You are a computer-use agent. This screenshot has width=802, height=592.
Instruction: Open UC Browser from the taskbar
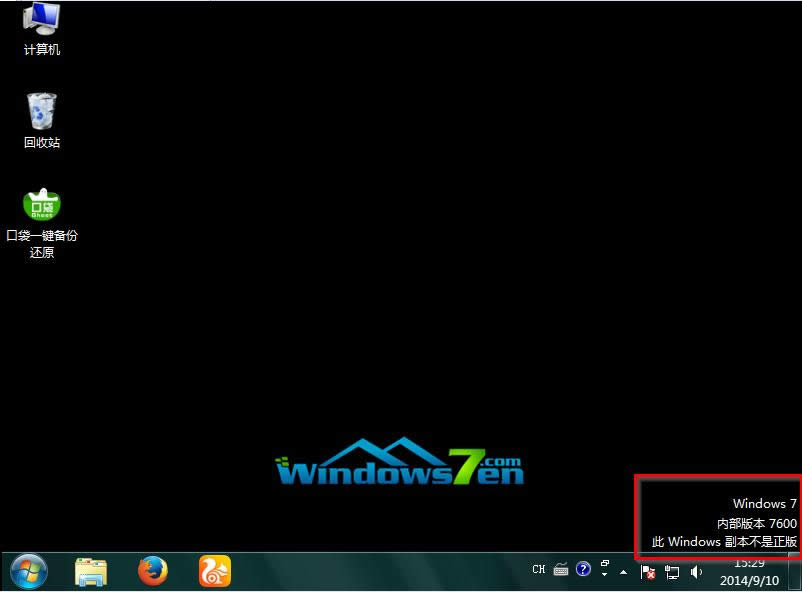(x=214, y=571)
